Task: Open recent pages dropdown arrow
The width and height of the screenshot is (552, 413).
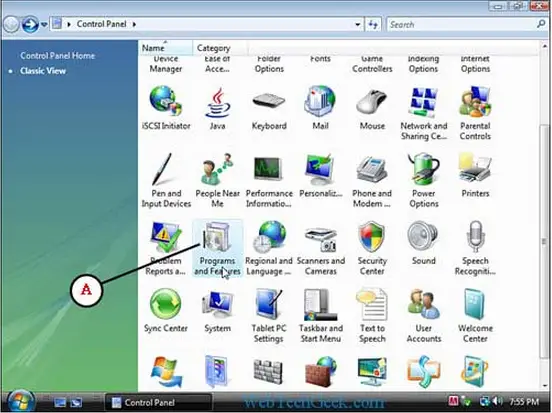Action: pyautogui.click(x=44, y=25)
